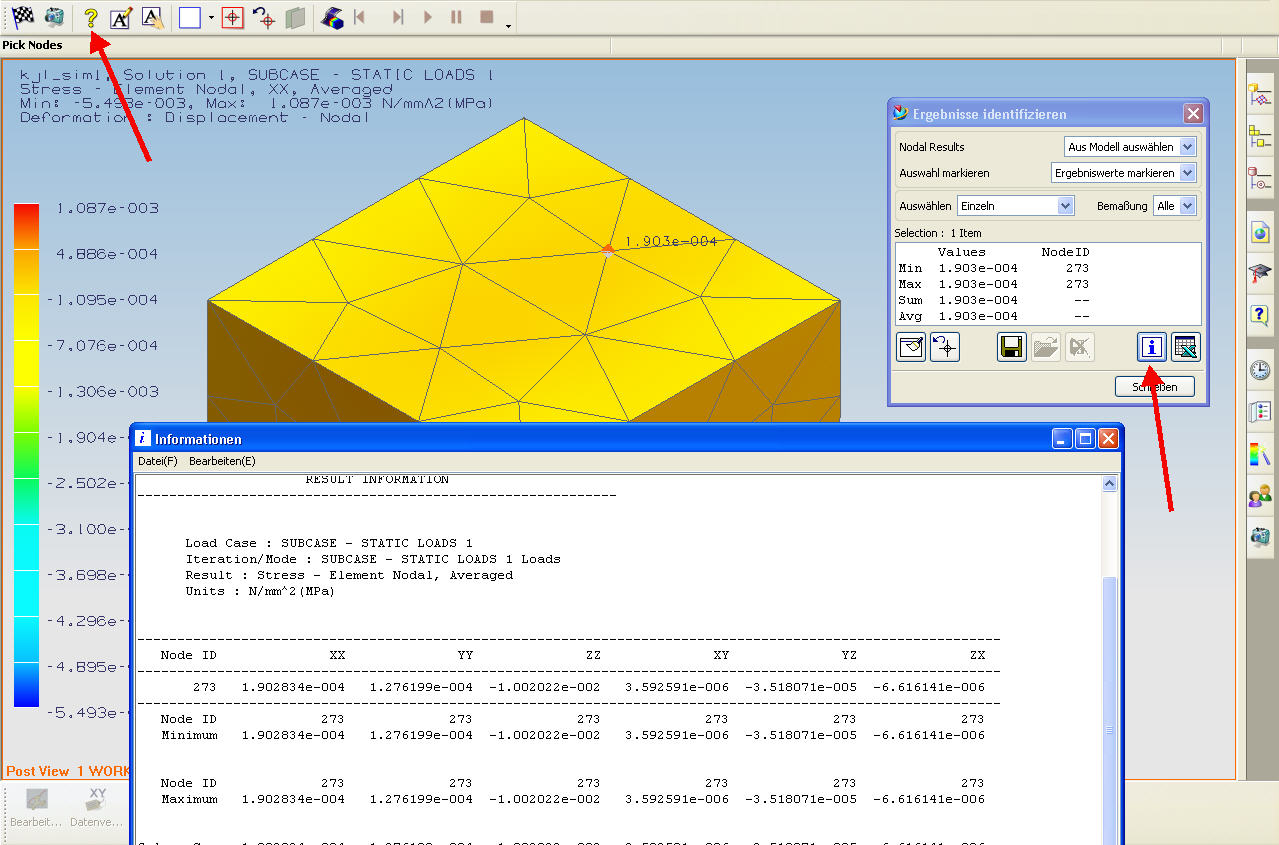The height and width of the screenshot is (845, 1279).
Task: Open the Datei(F) menu
Action: tap(158, 461)
